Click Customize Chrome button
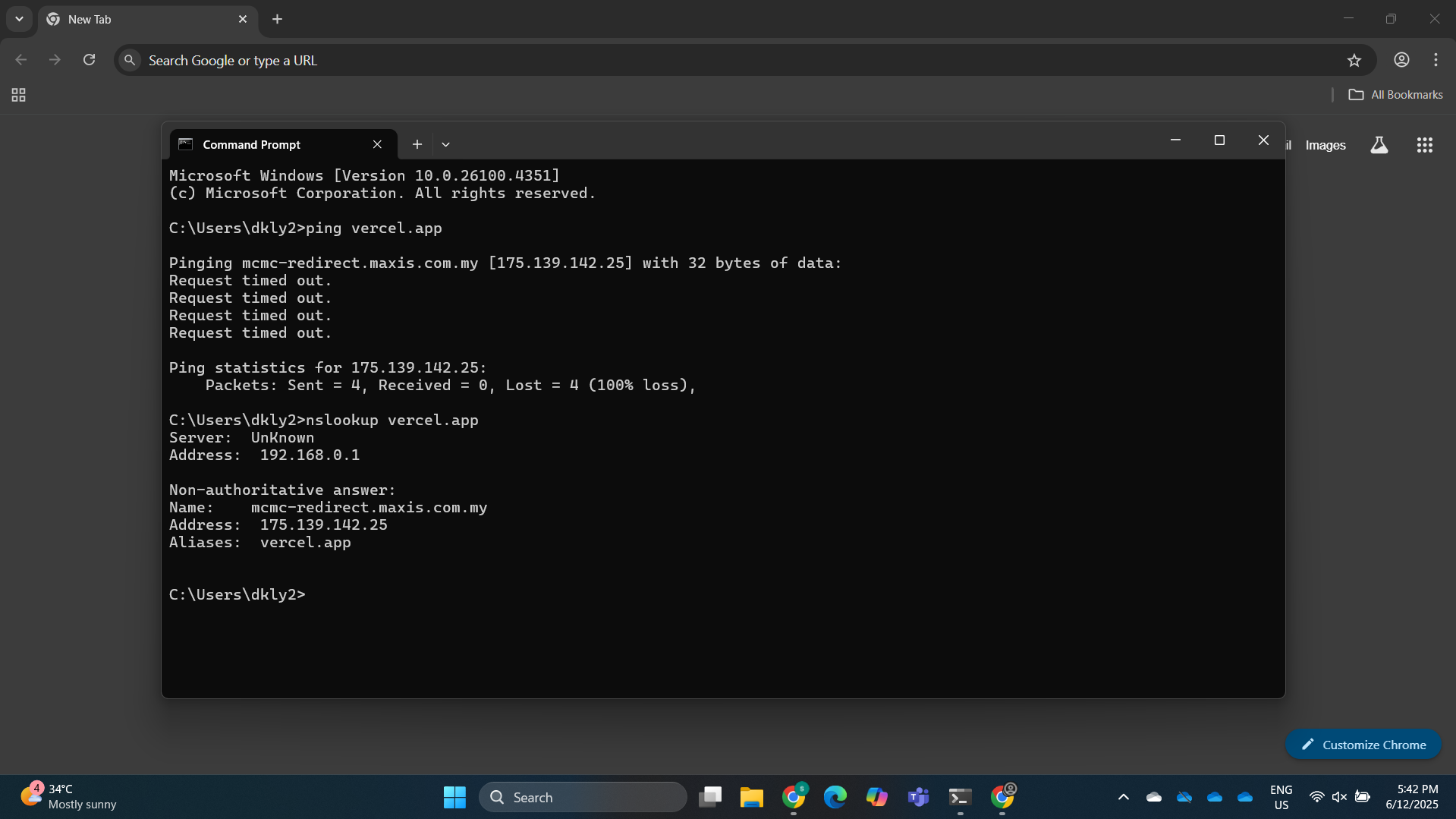The height and width of the screenshot is (819, 1456). (1363, 745)
